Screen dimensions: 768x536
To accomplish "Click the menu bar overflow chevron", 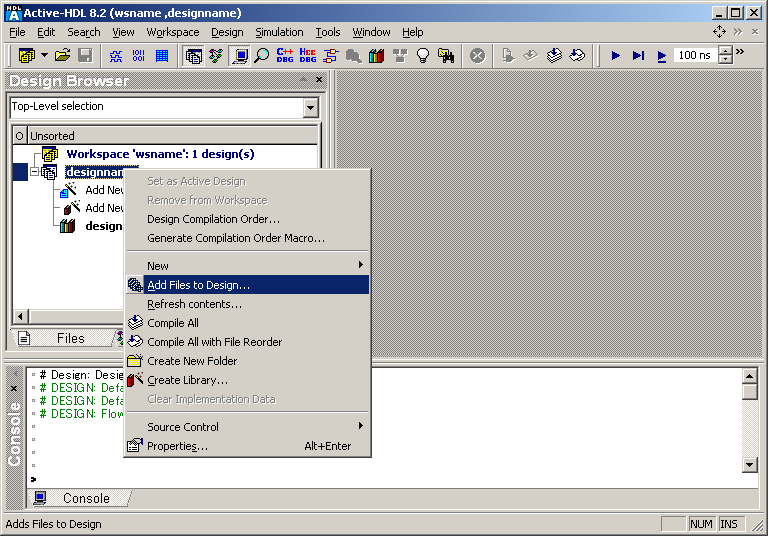I will click(738, 32).
